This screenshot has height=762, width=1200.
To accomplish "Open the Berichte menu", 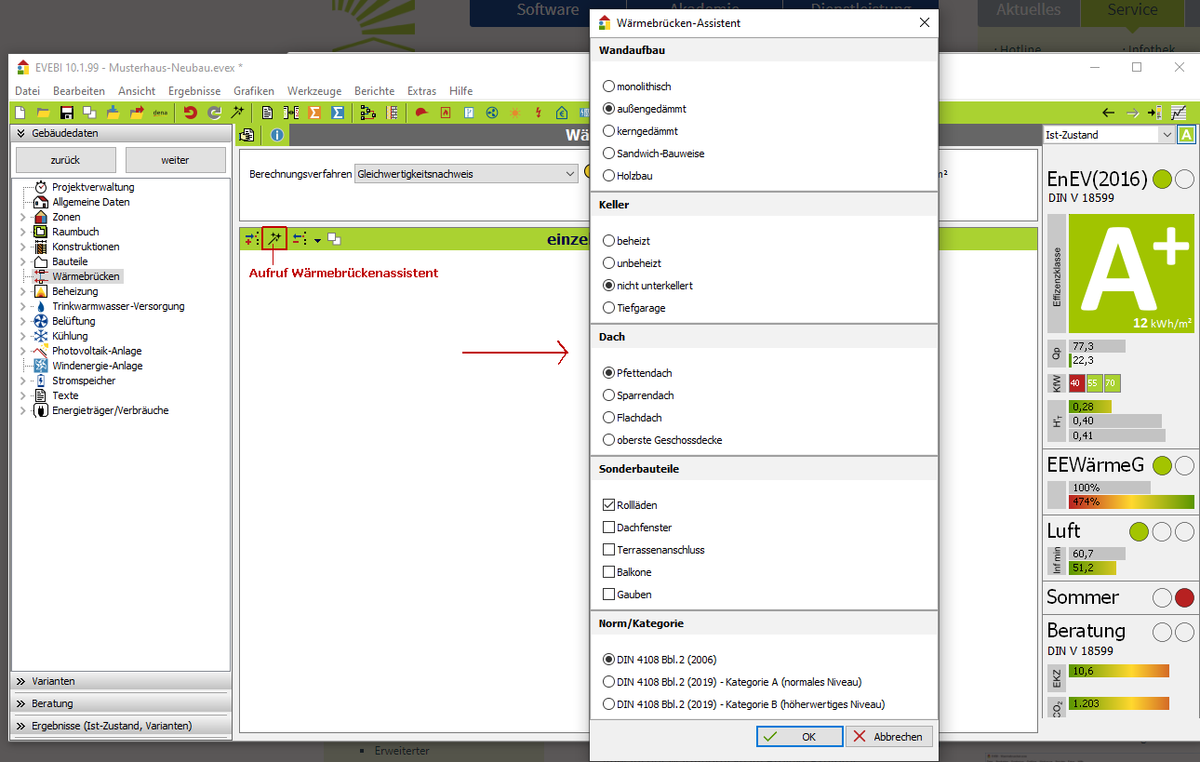I will click(374, 91).
